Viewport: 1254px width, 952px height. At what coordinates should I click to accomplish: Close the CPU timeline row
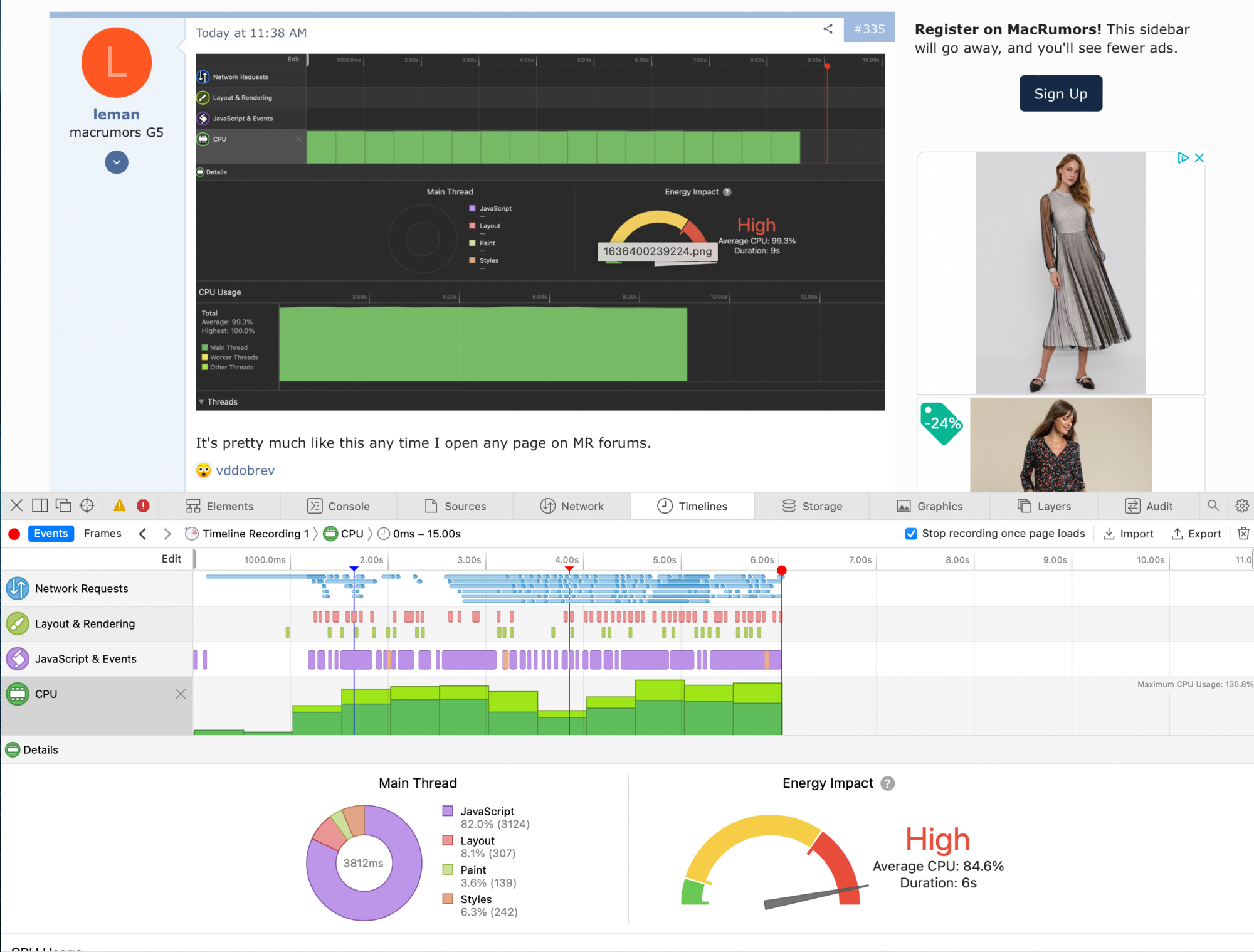(x=181, y=694)
